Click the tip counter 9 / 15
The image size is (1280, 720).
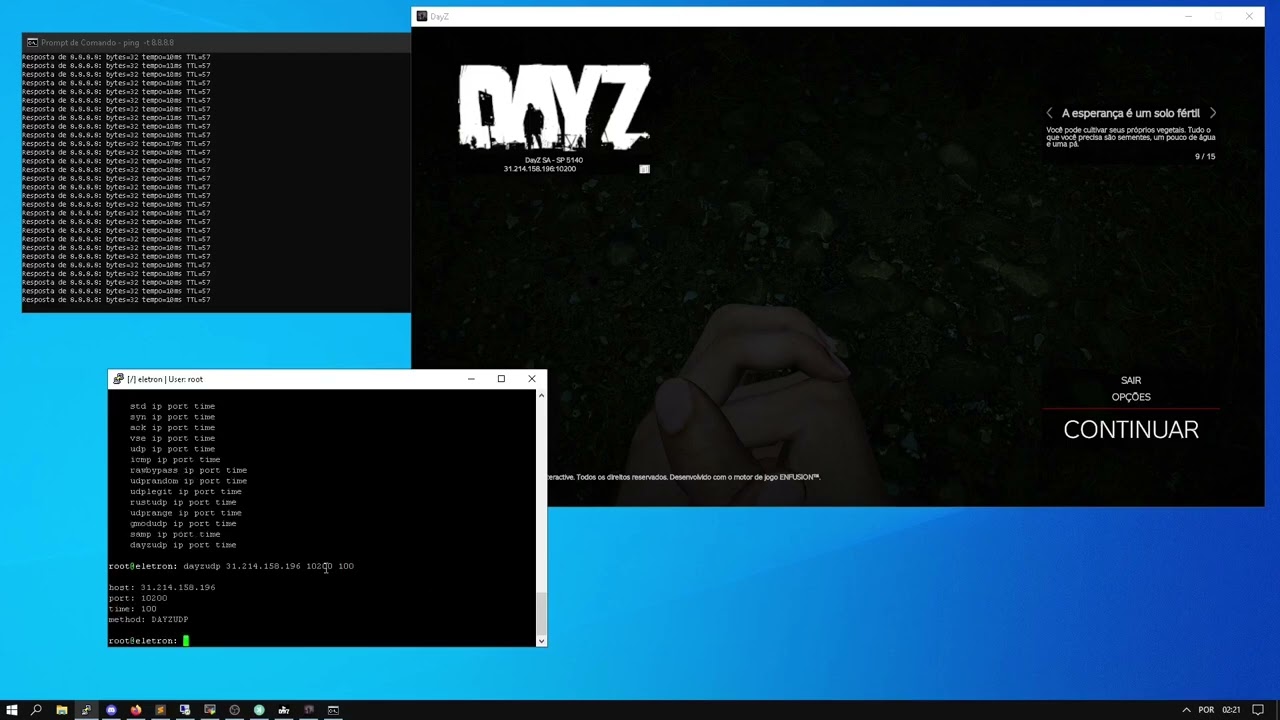coord(1205,156)
